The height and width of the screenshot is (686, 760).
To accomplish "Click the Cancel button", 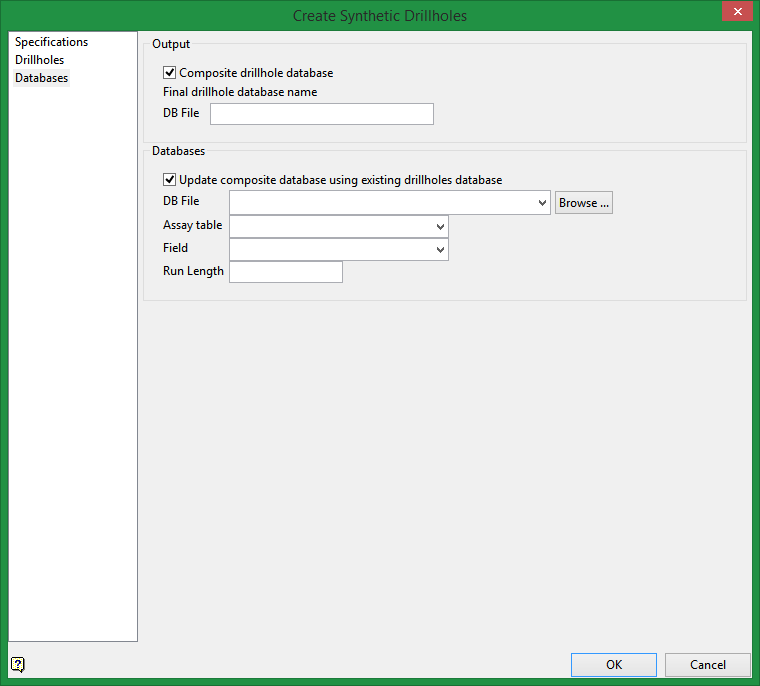I will 708,665.
